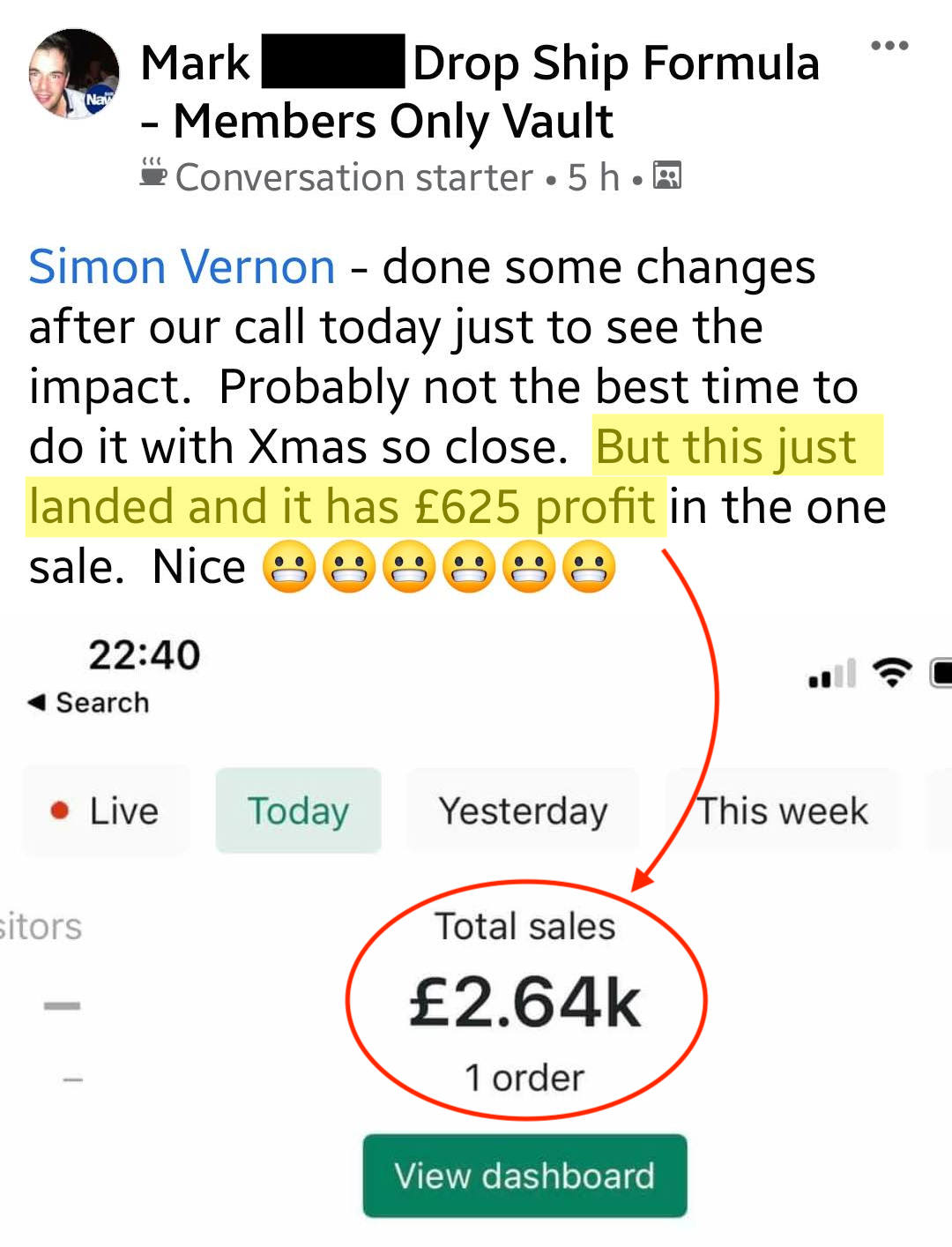
Task: Switch to the Live tab
Action: [x=107, y=810]
